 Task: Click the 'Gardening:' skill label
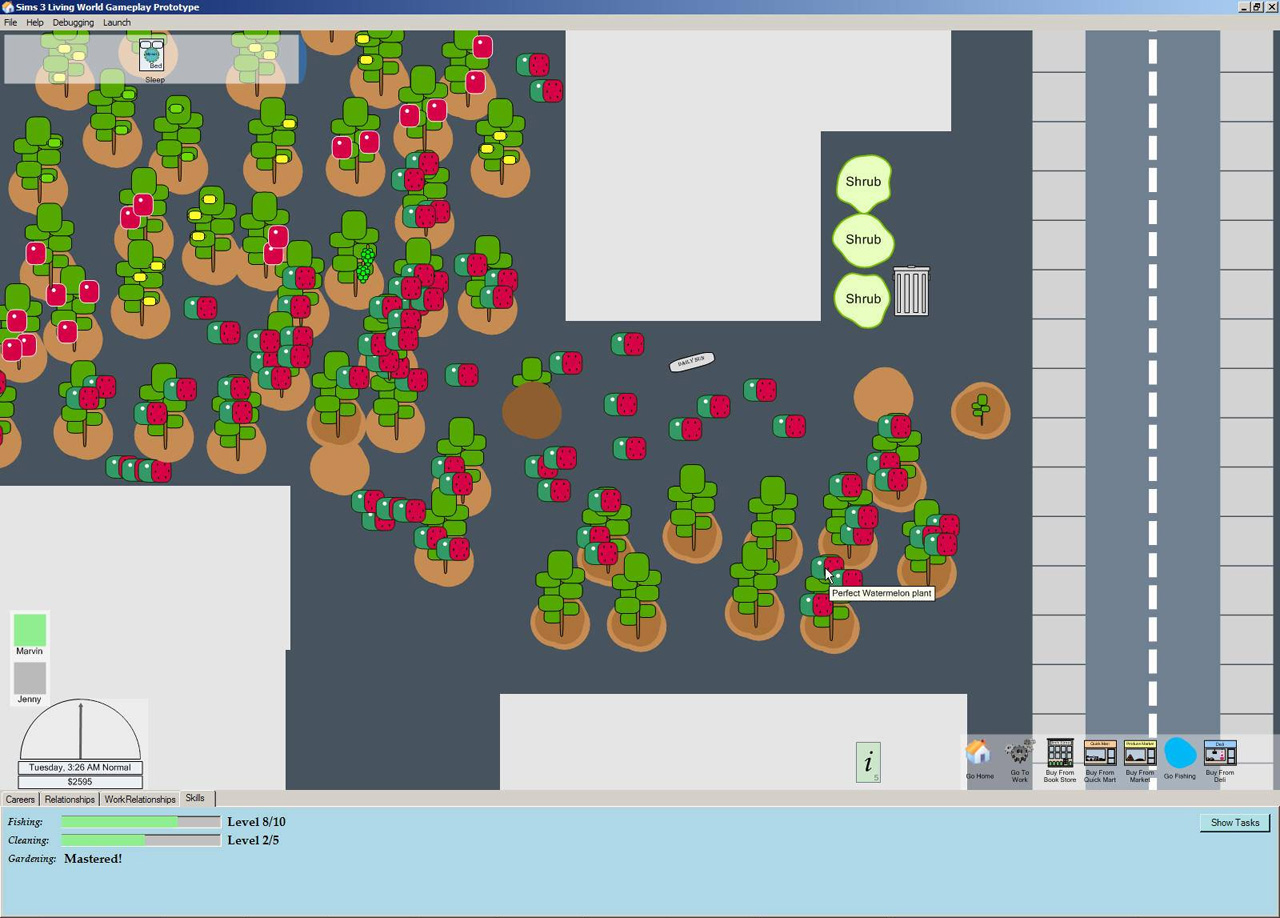[32, 859]
